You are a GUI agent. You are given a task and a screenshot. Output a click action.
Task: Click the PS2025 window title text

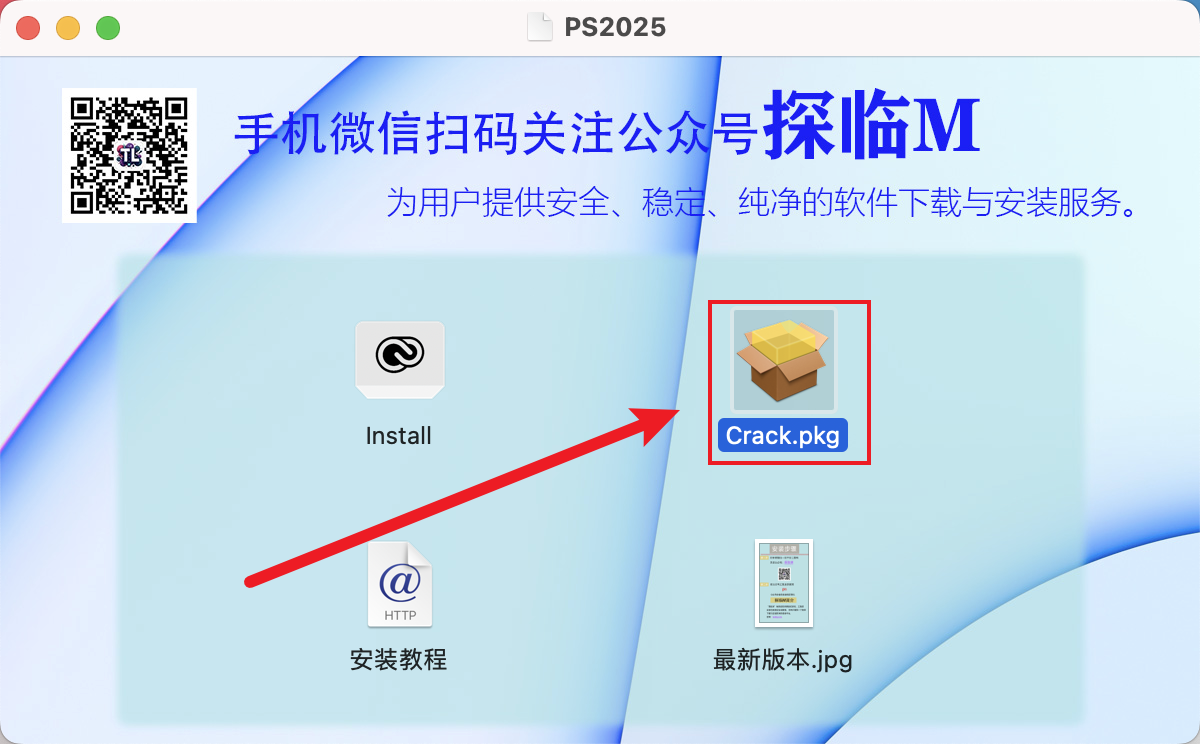tap(614, 27)
